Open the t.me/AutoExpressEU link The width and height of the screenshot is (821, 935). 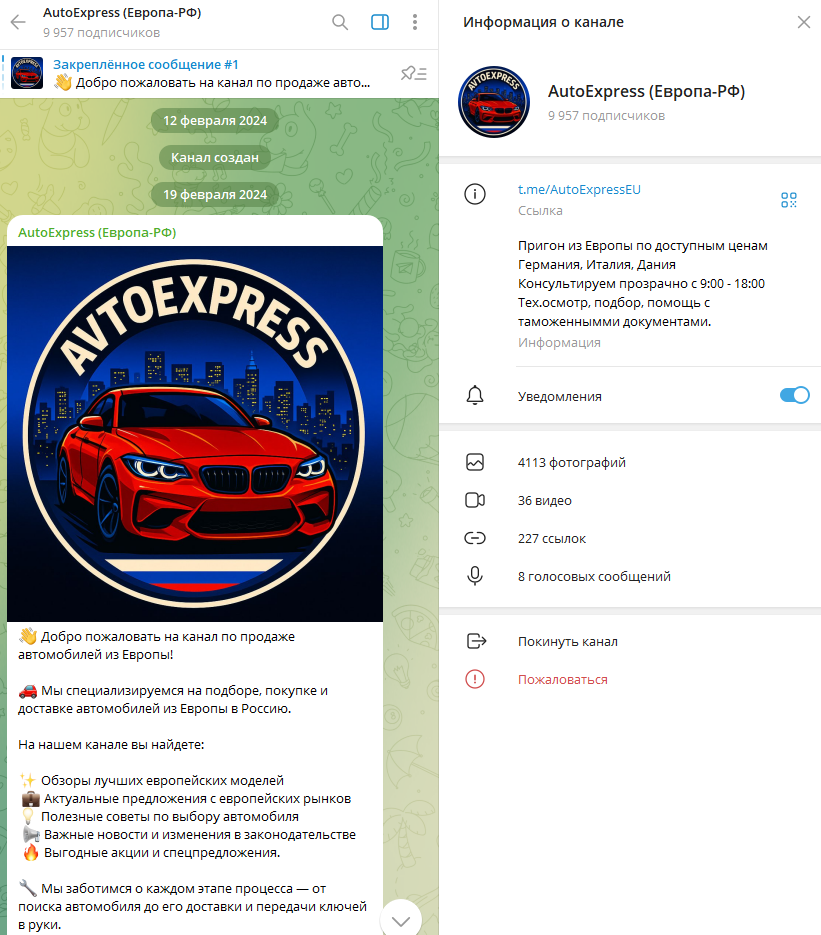[579, 189]
